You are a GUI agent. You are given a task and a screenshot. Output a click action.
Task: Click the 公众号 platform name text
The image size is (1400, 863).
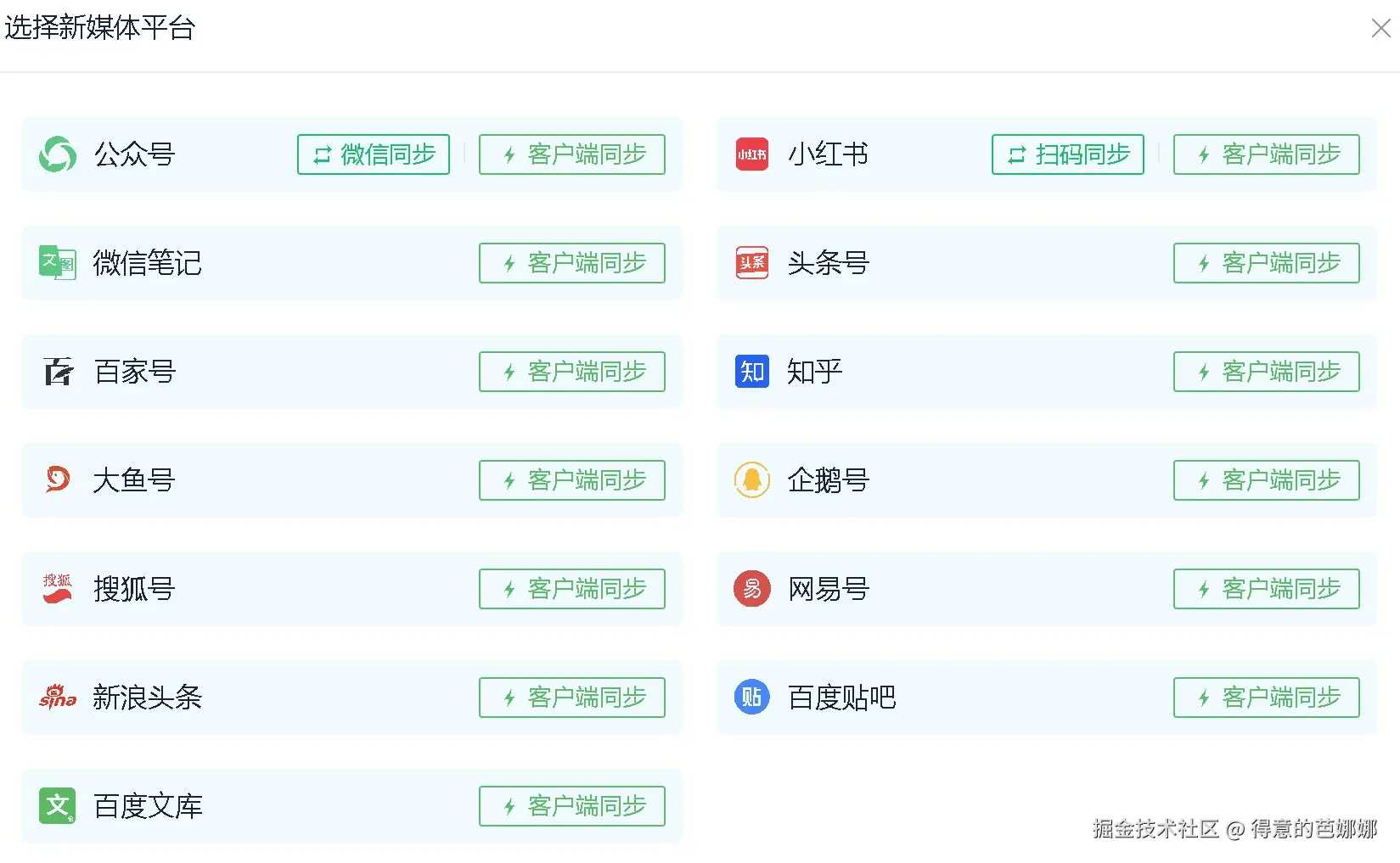[134, 154]
